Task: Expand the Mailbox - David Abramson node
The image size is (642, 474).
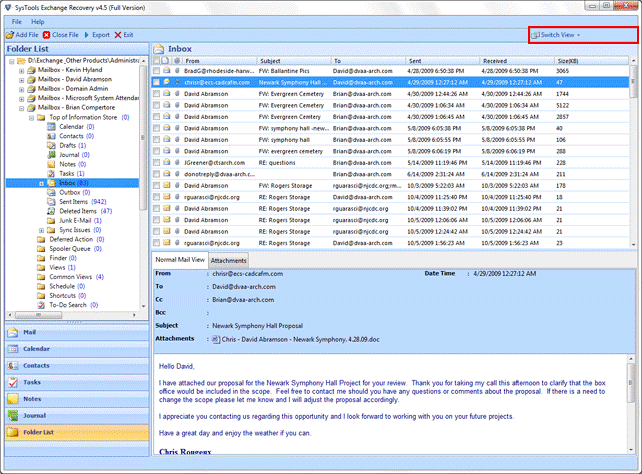Action: tap(21, 80)
